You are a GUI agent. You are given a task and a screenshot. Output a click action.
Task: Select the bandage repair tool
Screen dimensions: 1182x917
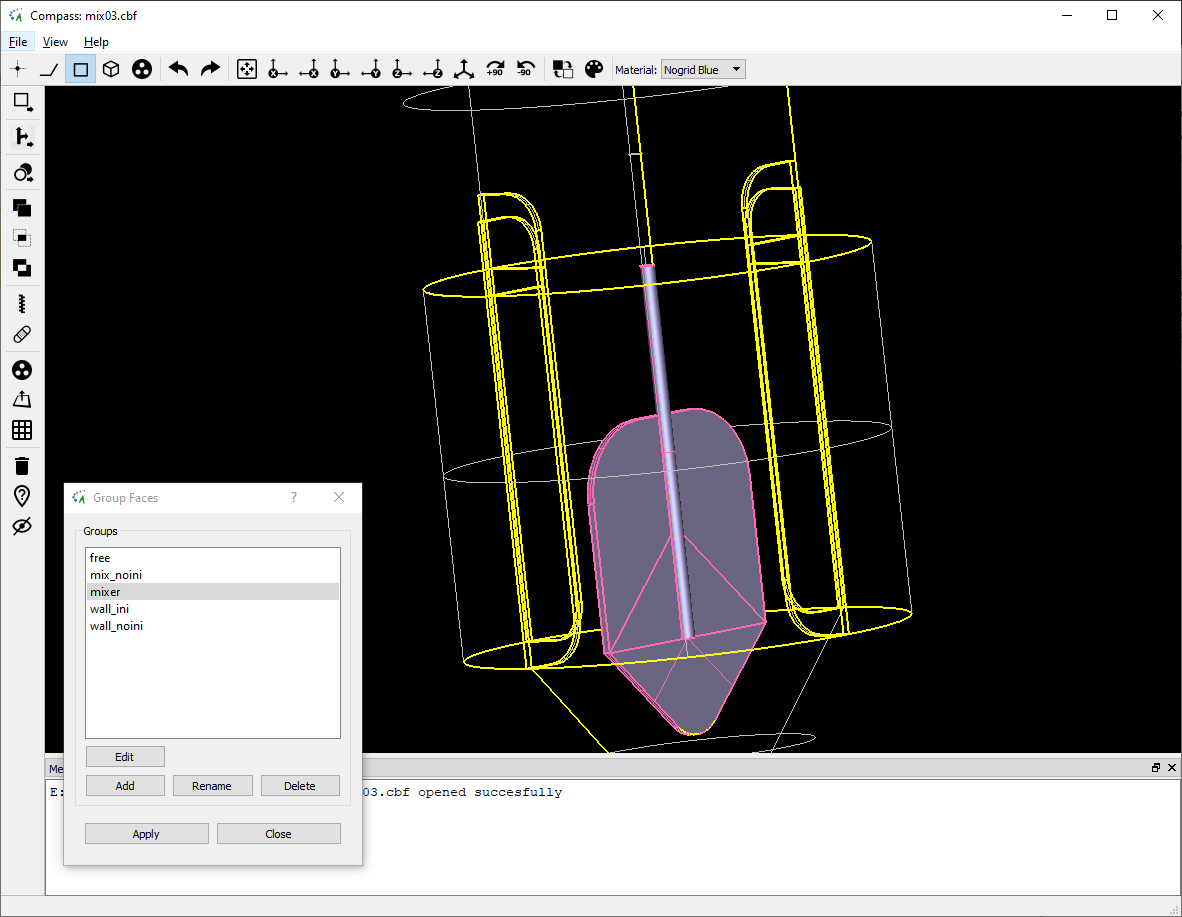22,334
